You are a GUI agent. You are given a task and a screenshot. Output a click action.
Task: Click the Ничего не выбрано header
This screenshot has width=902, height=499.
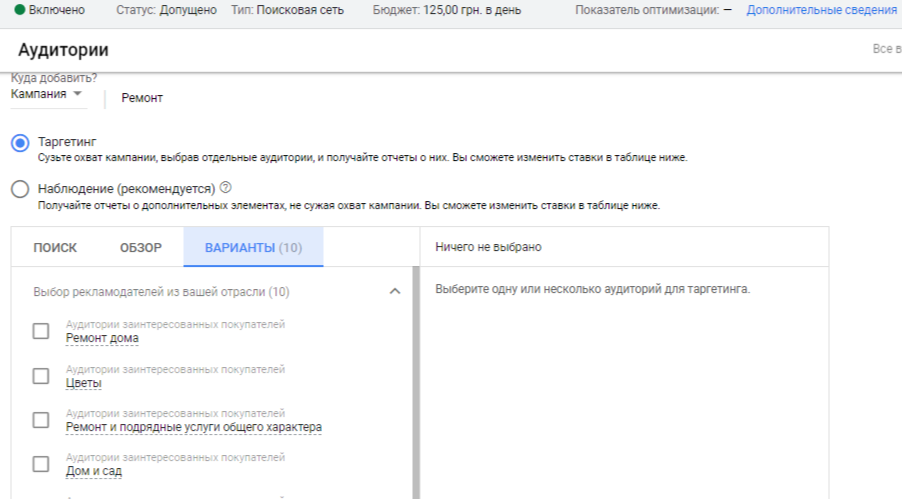488,247
